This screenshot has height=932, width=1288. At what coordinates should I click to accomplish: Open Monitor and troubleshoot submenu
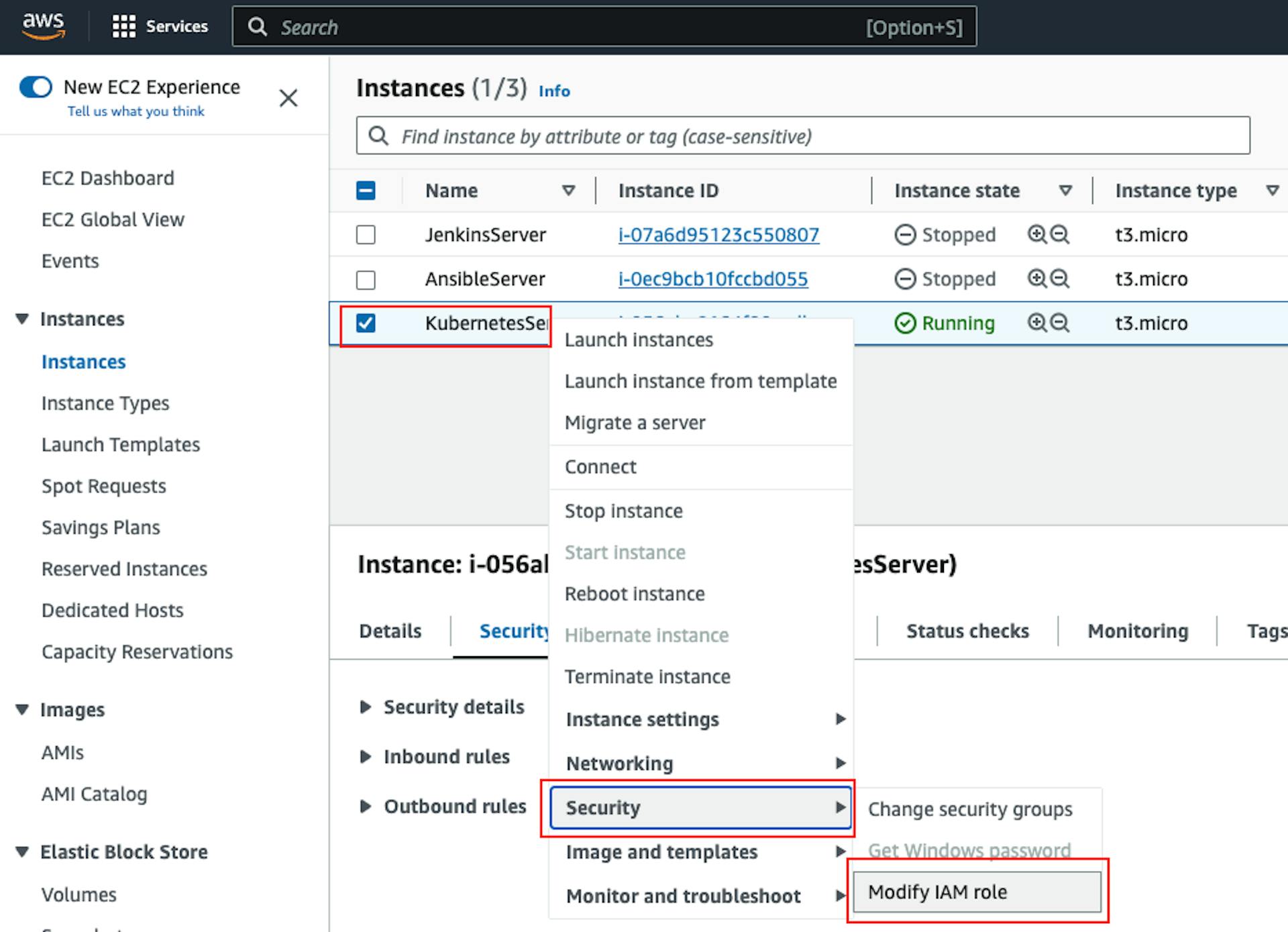pos(701,896)
